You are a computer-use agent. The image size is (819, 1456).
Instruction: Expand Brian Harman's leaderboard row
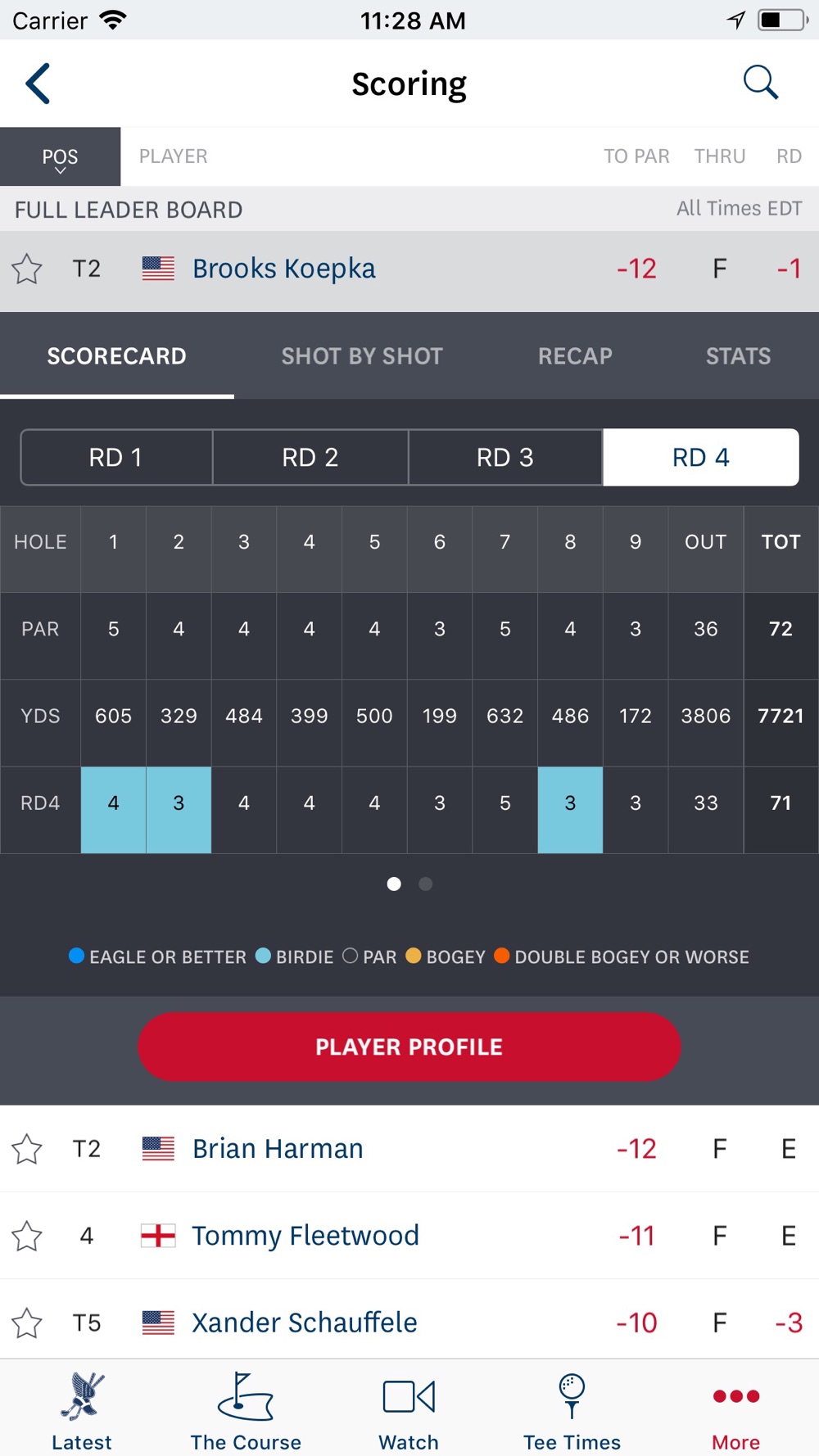click(x=409, y=1149)
